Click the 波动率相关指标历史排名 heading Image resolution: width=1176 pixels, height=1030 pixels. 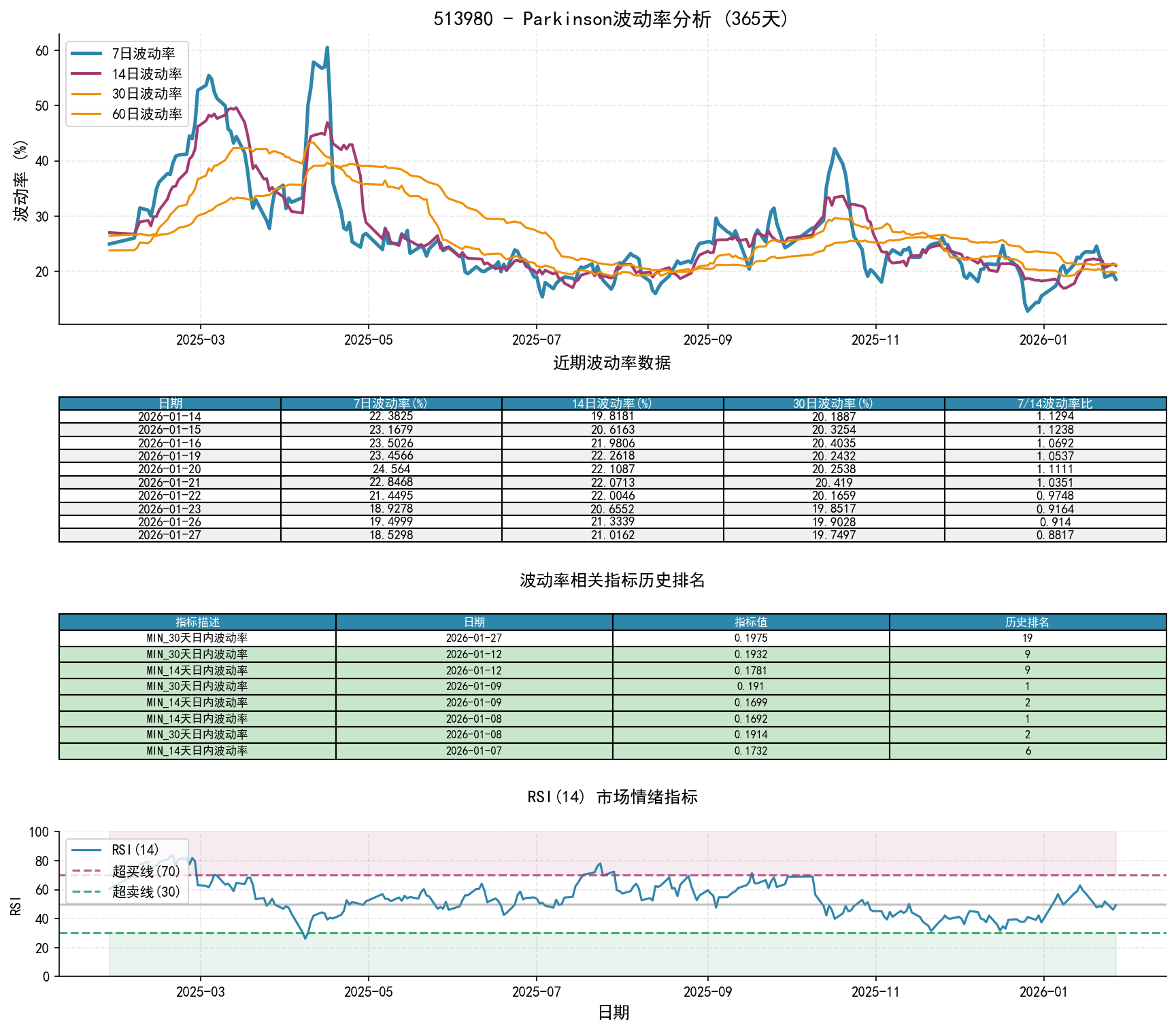(611, 580)
